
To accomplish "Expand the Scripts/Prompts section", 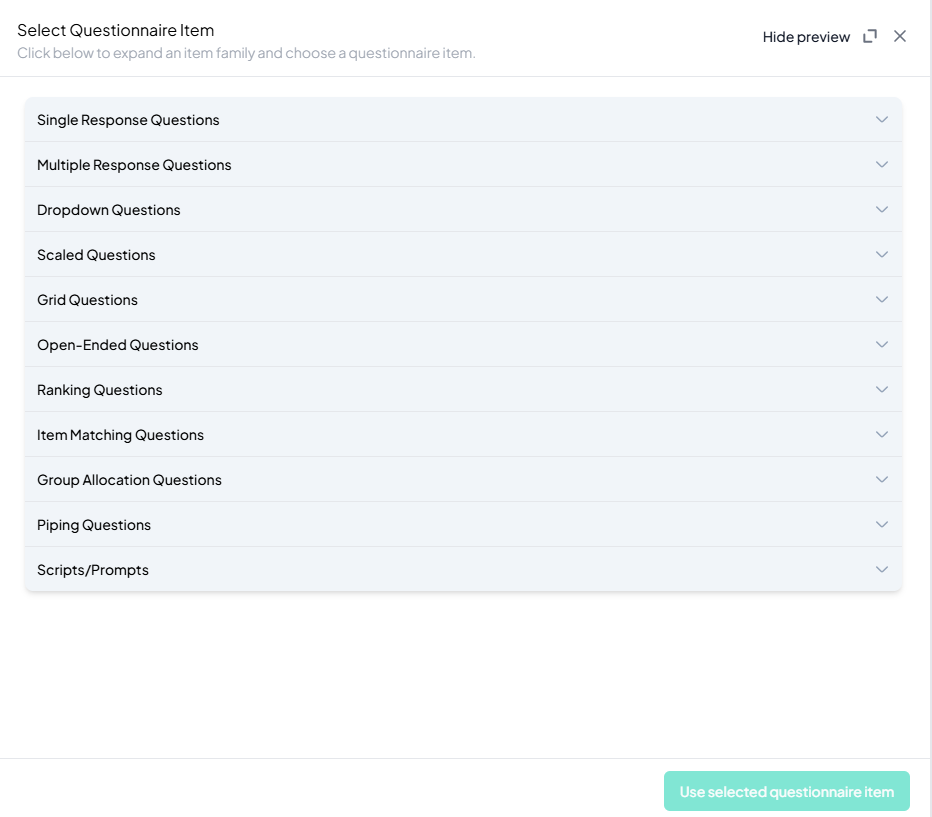I will coord(93,570).
